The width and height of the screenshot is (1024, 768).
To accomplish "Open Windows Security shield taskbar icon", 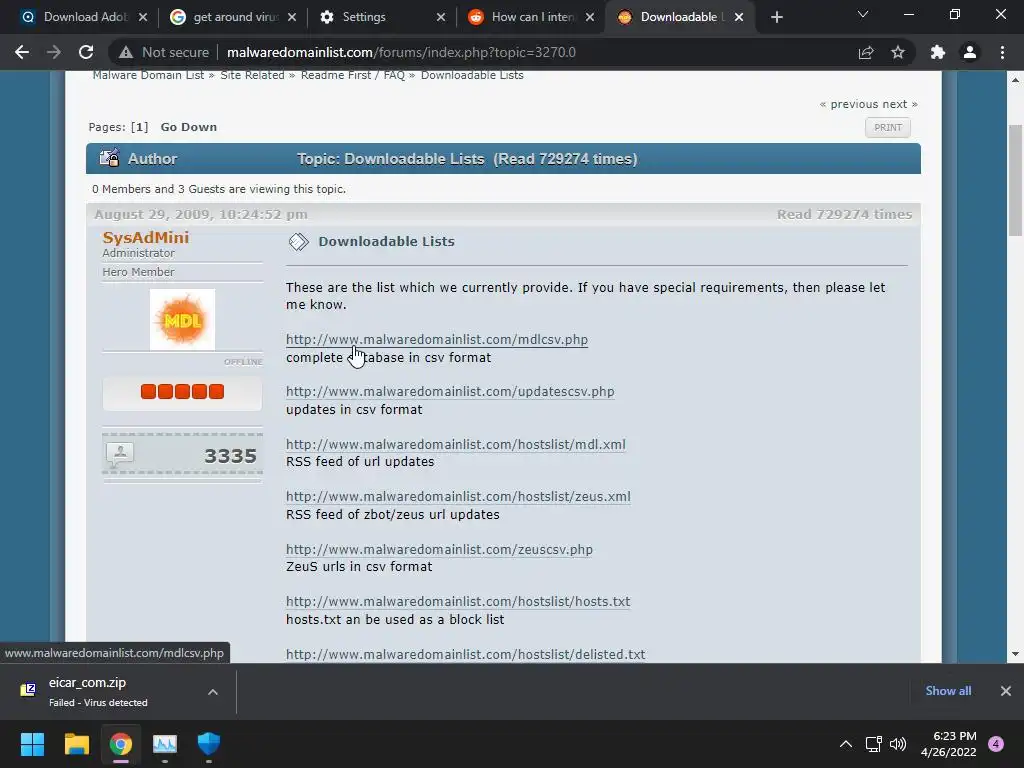I will (209, 744).
